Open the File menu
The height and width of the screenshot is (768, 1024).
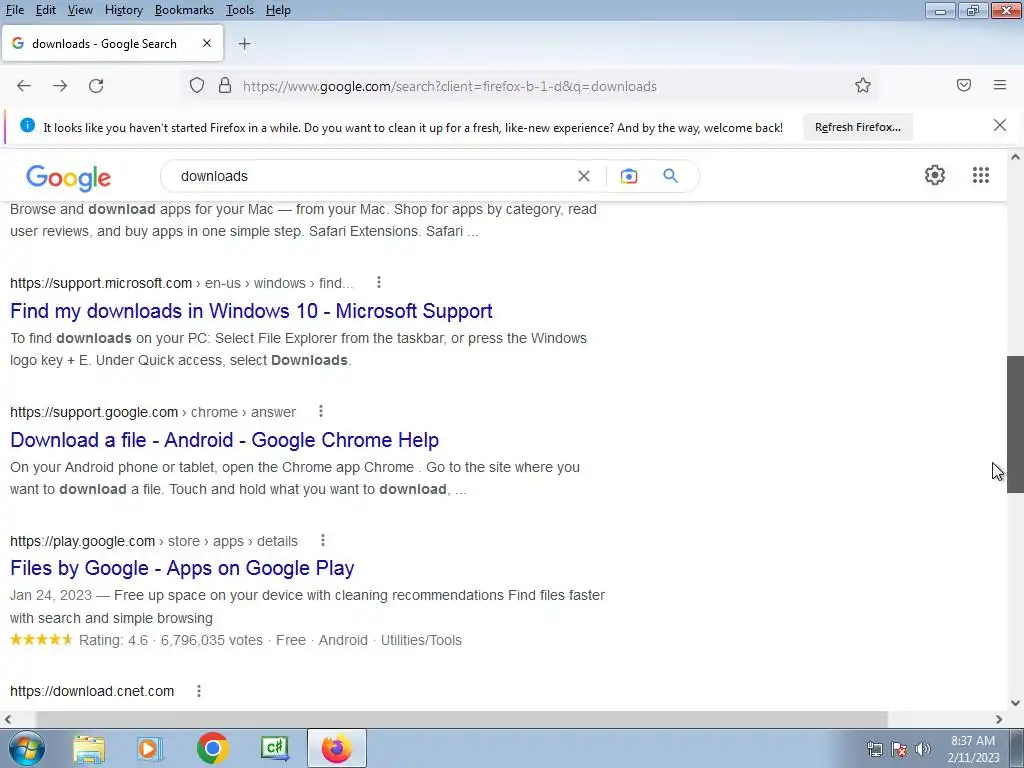[15, 10]
